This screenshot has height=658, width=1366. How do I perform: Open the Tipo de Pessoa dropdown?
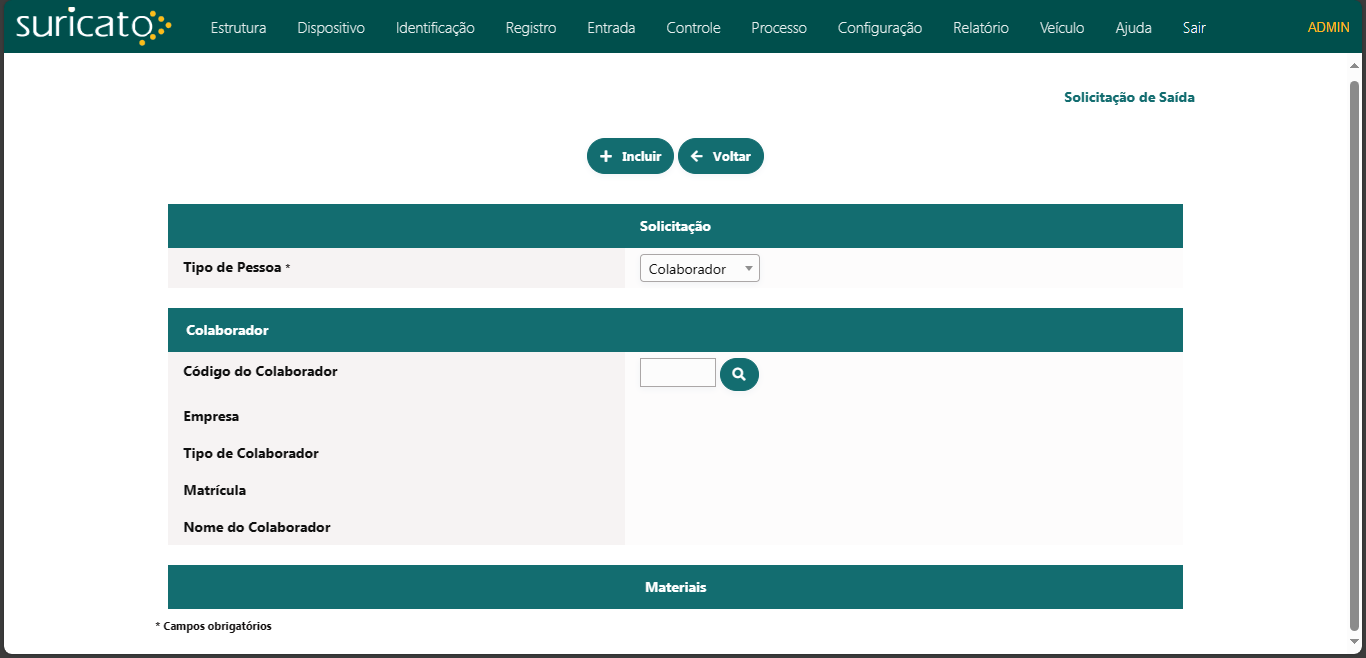tap(699, 269)
